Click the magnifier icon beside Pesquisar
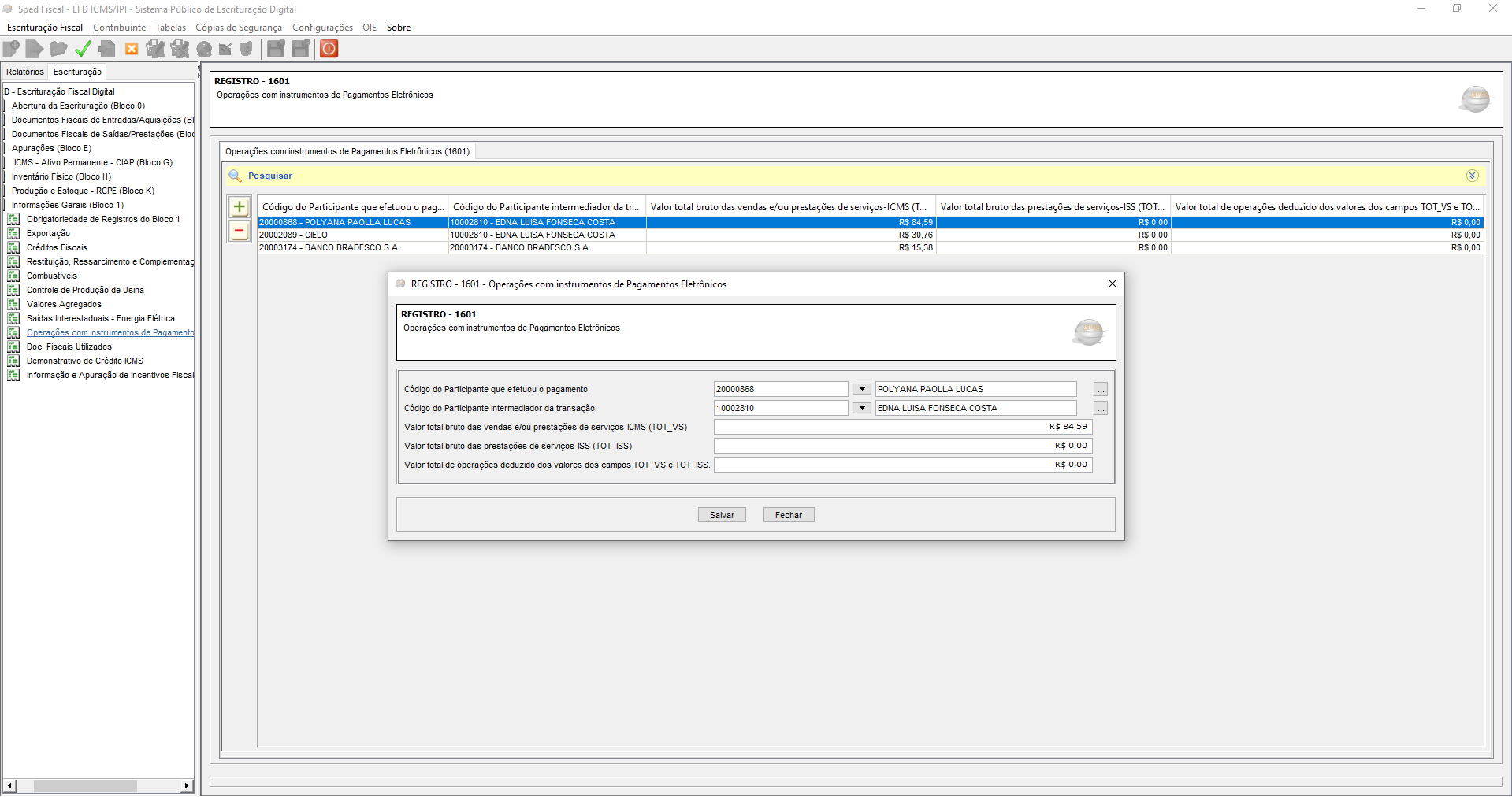Viewport: 1512px width, 797px height. pos(235,176)
